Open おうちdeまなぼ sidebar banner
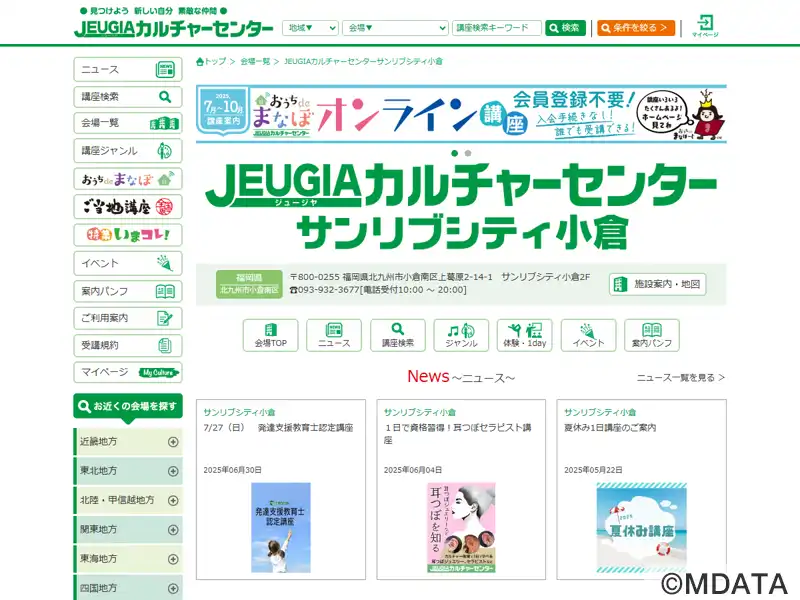 128,179
